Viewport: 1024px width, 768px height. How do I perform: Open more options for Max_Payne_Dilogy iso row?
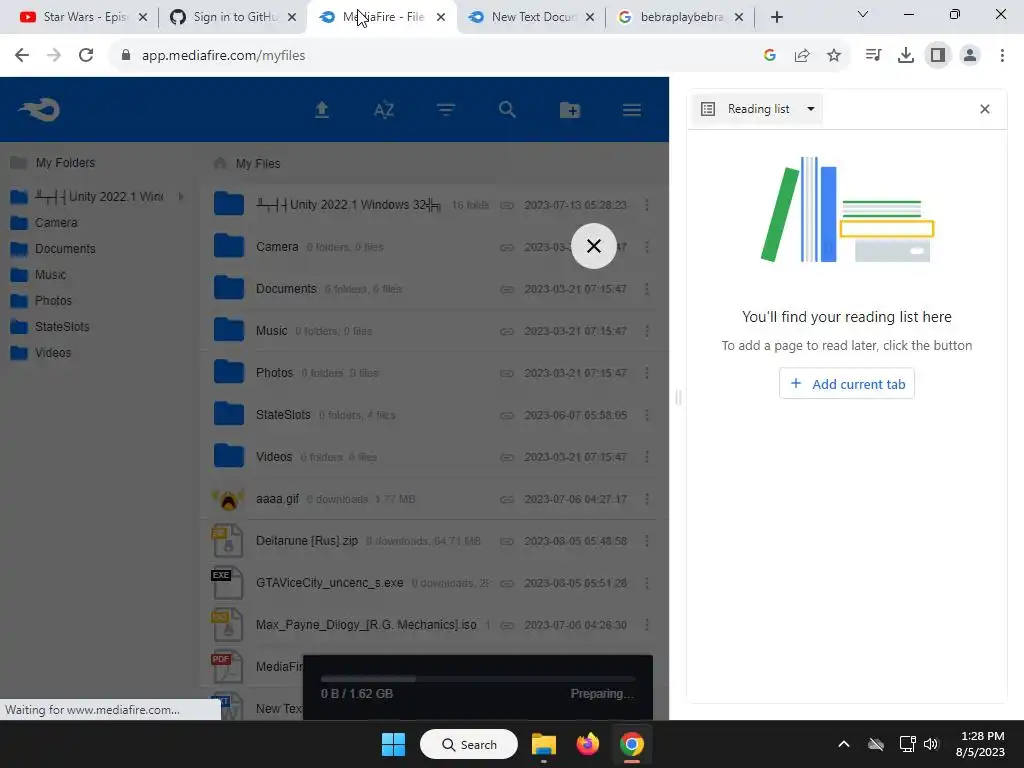click(x=647, y=625)
